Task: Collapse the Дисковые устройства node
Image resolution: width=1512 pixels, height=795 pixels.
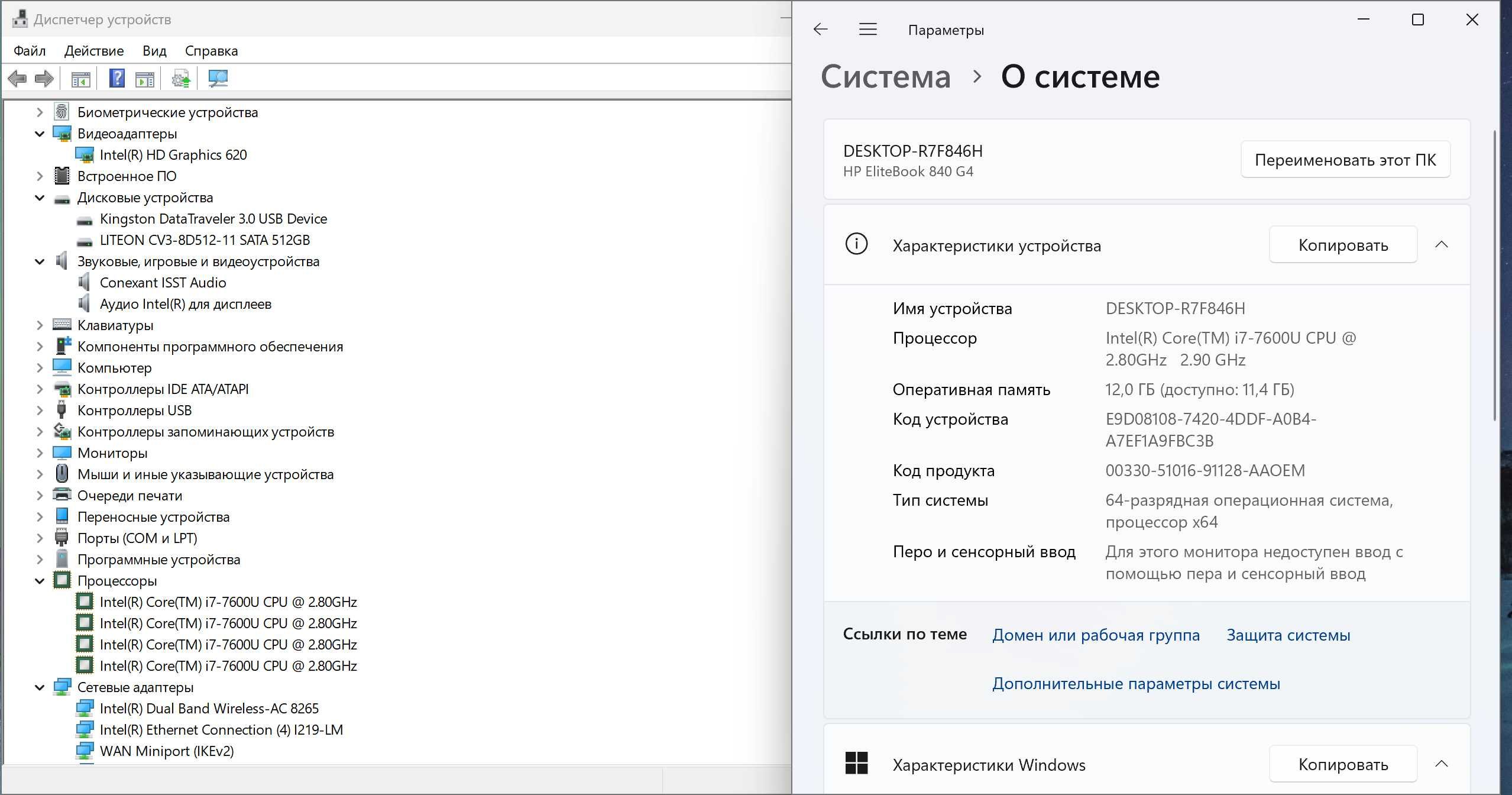Action: pyautogui.click(x=40, y=198)
